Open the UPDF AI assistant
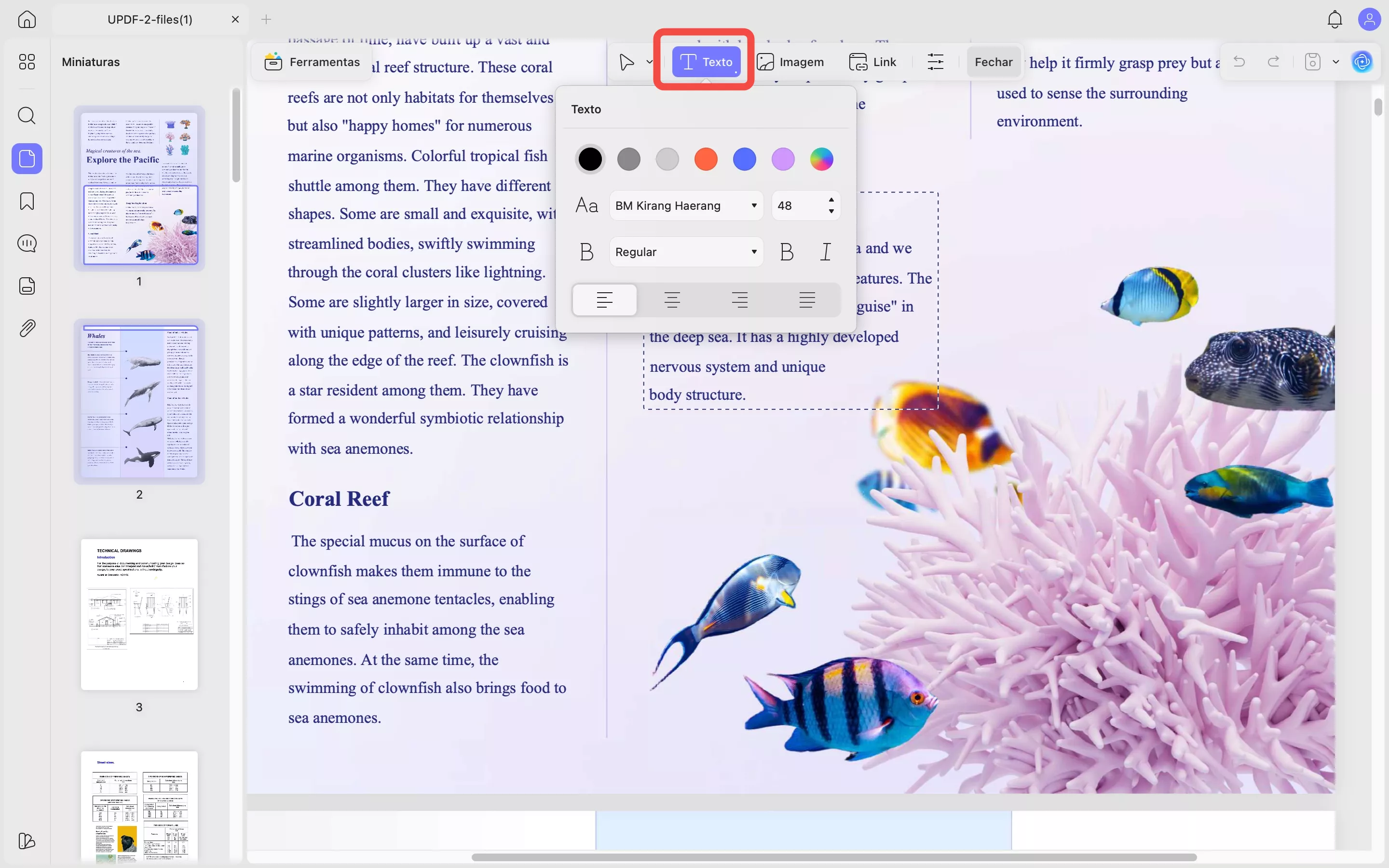Viewport: 1389px width, 868px height. [1362, 61]
